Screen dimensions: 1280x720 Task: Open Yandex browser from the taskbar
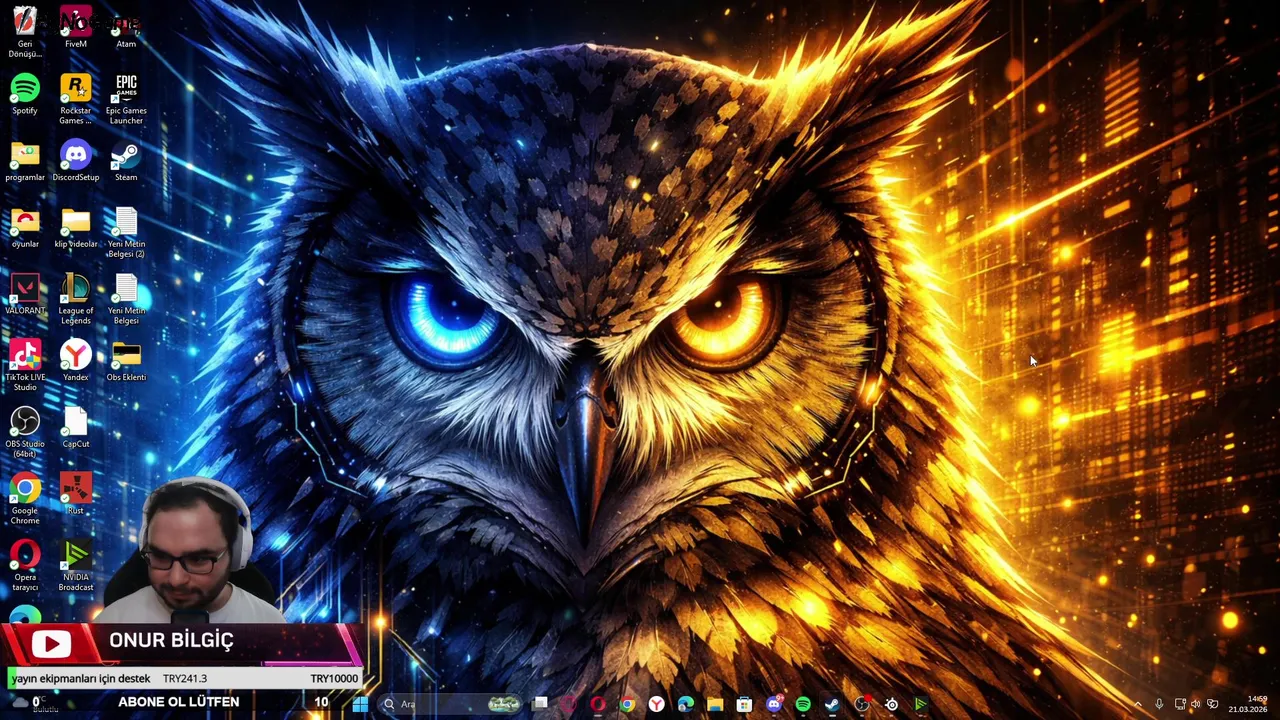tap(656, 704)
